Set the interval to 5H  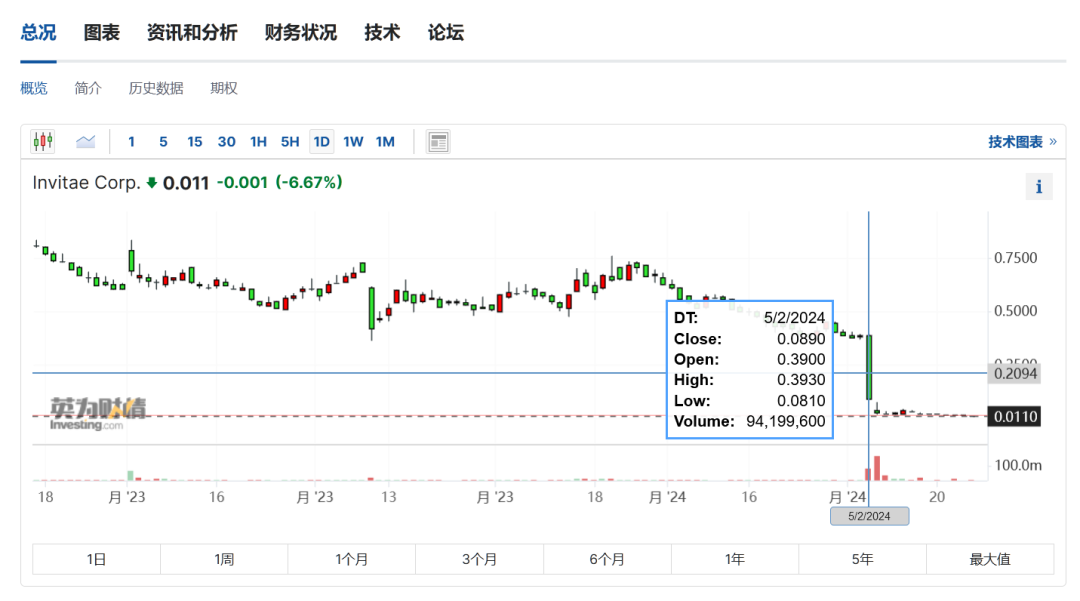click(290, 141)
